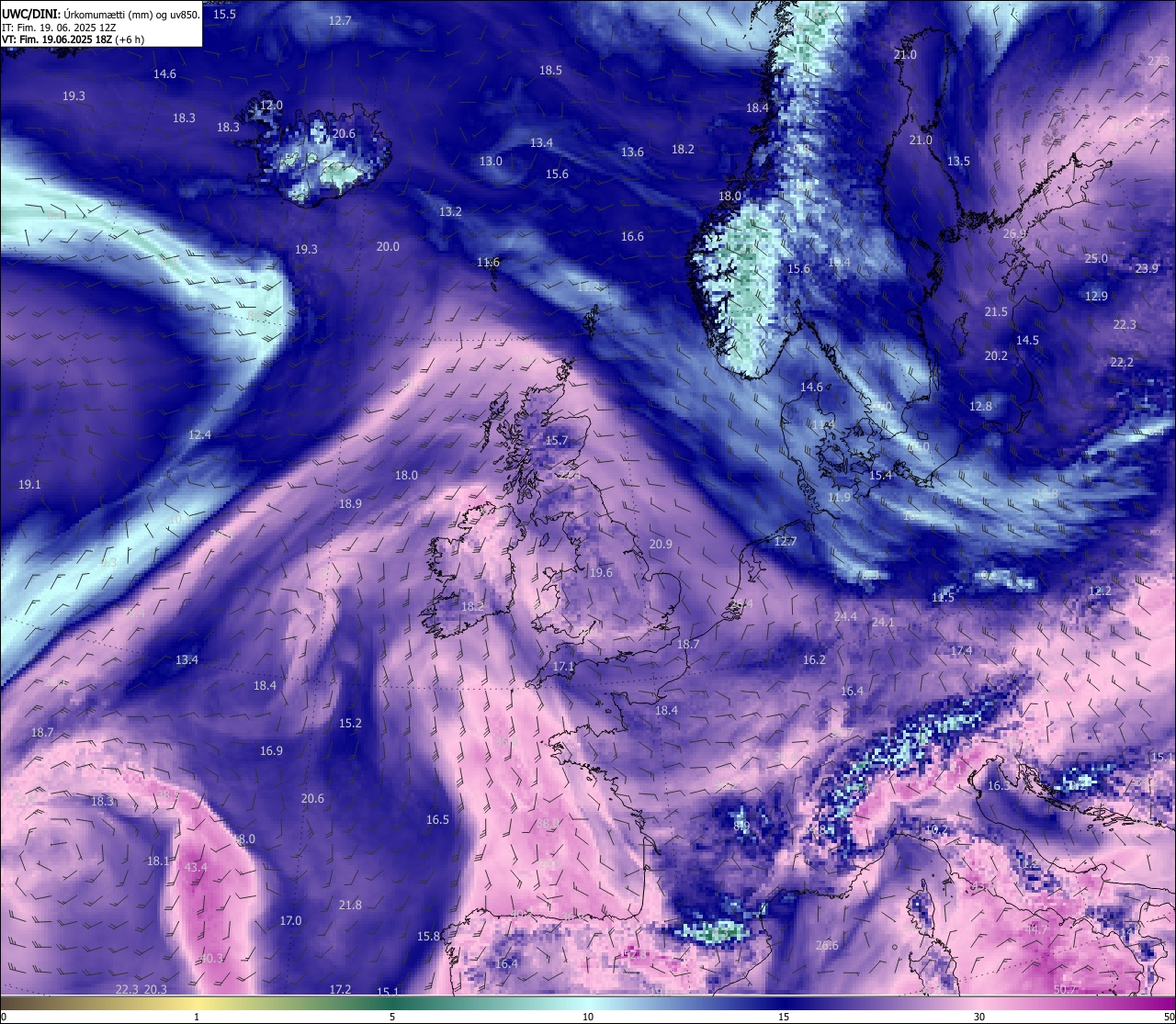Click the 13.6 map value
Screen dimensions: 1176x1024
632,152
